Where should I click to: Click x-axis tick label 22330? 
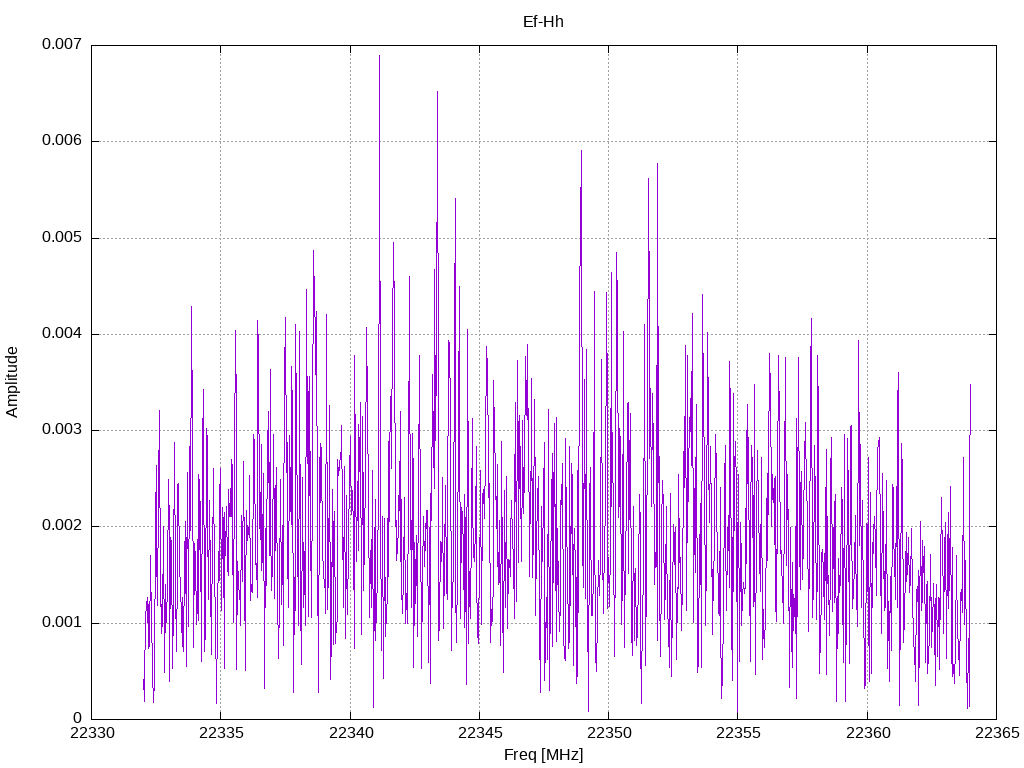(92, 733)
